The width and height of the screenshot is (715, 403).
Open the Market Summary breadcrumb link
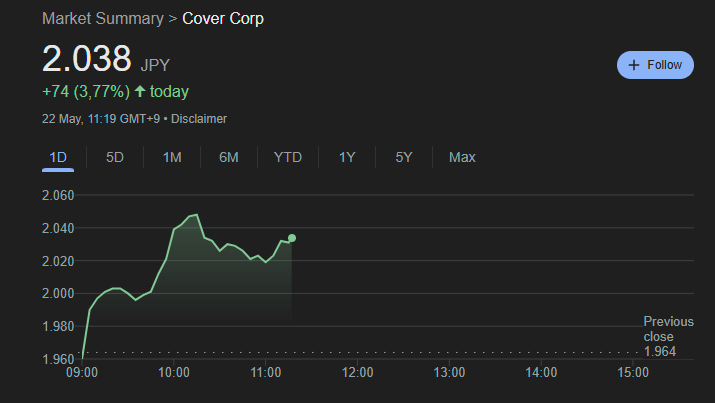tap(103, 19)
